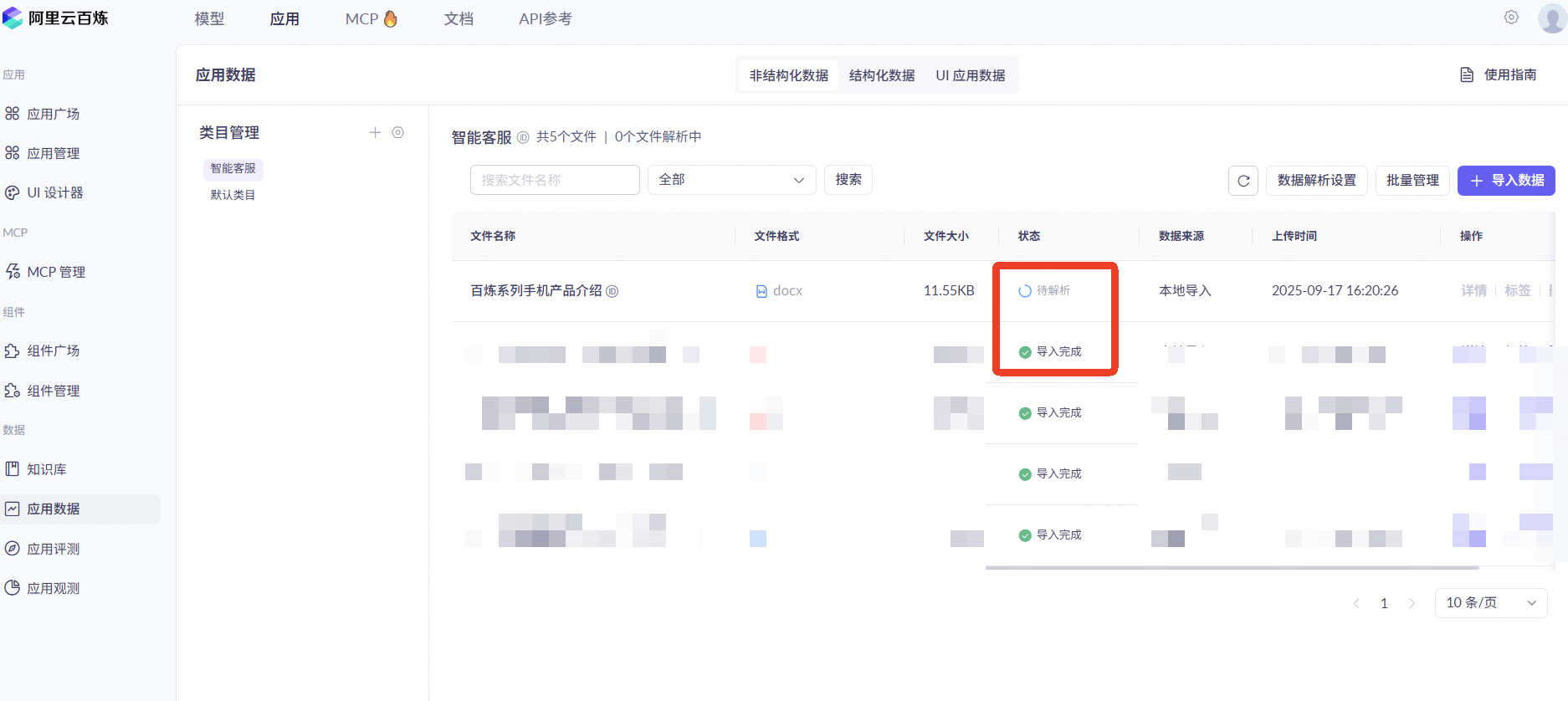Click the MCP 管理 sidebar icon
Image resolution: width=1568 pixels, height=701 pixels.
pos(13,272)
